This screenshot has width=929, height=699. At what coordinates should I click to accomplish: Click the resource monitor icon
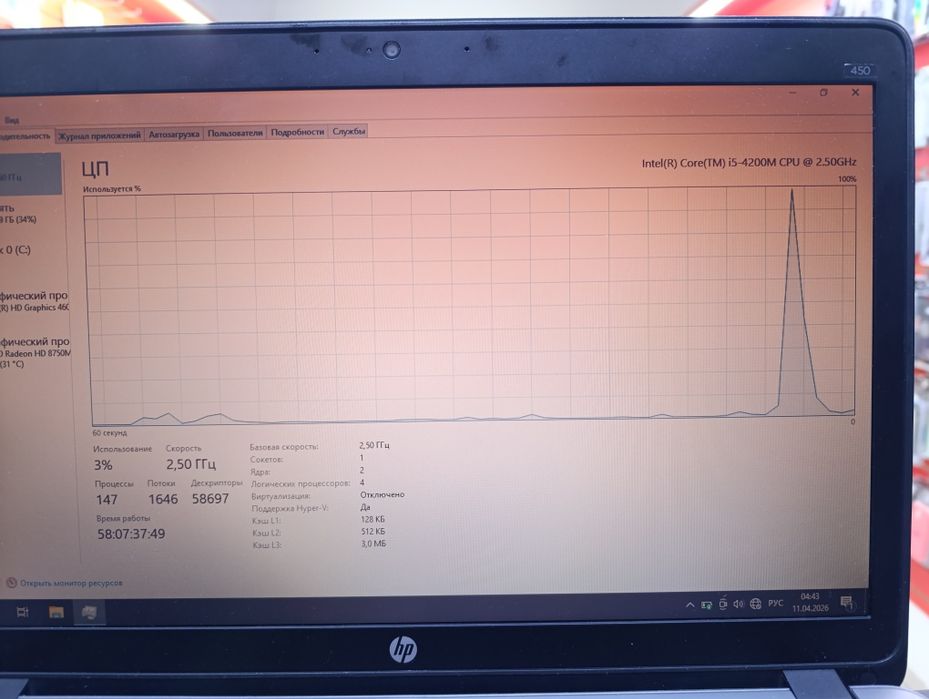pos(11,583)
